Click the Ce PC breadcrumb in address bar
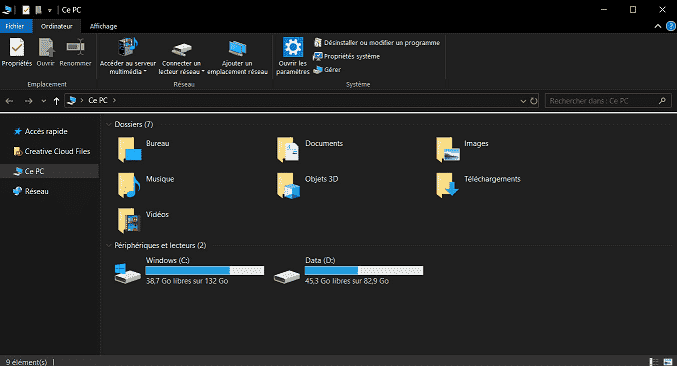 [x=98, y=101]
